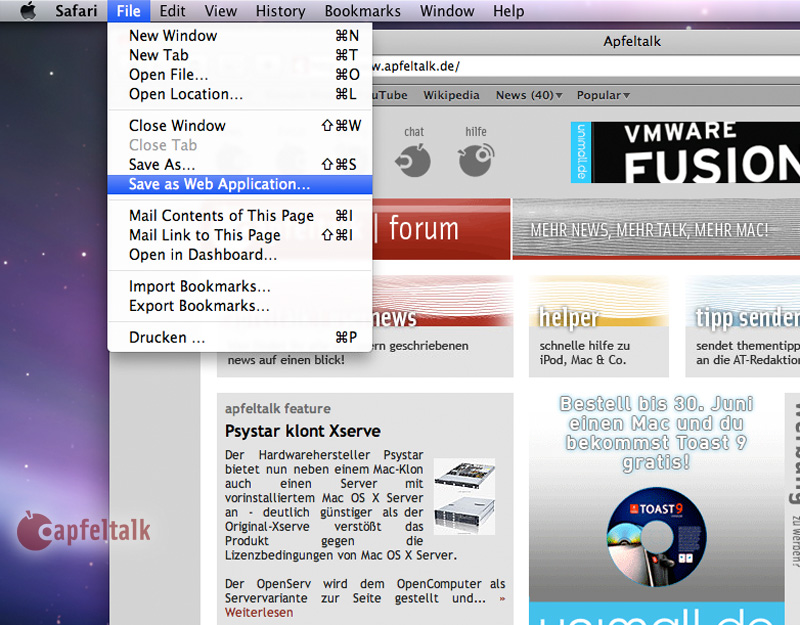Click the Xserve server thumbnail image
Screen dimensions: 800x625
464,496
